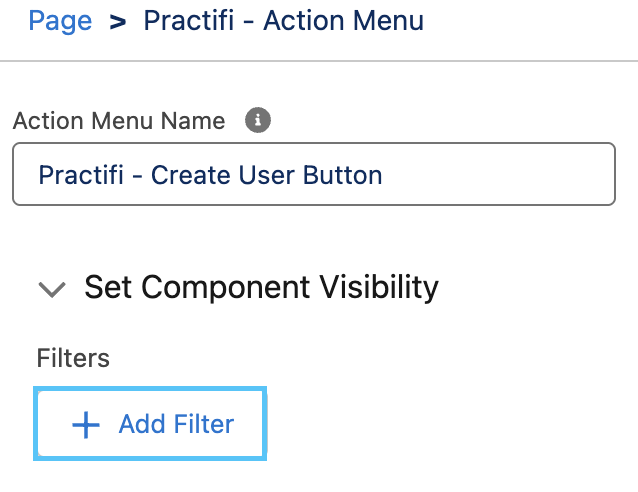
Task: Click the info icon beside Action Menu Name
Action: point(258,121)
